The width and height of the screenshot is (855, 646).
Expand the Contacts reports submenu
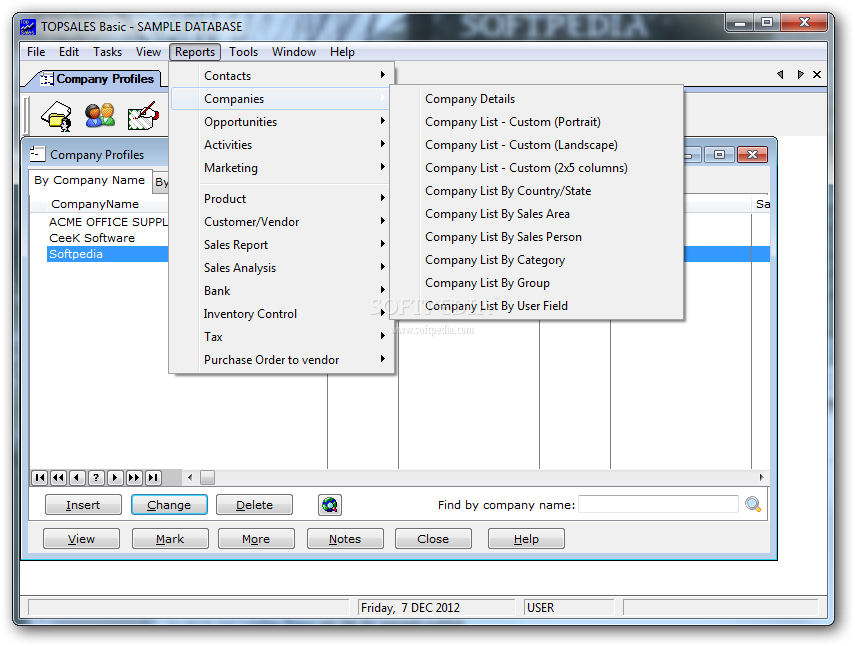[x=282, y=76]
